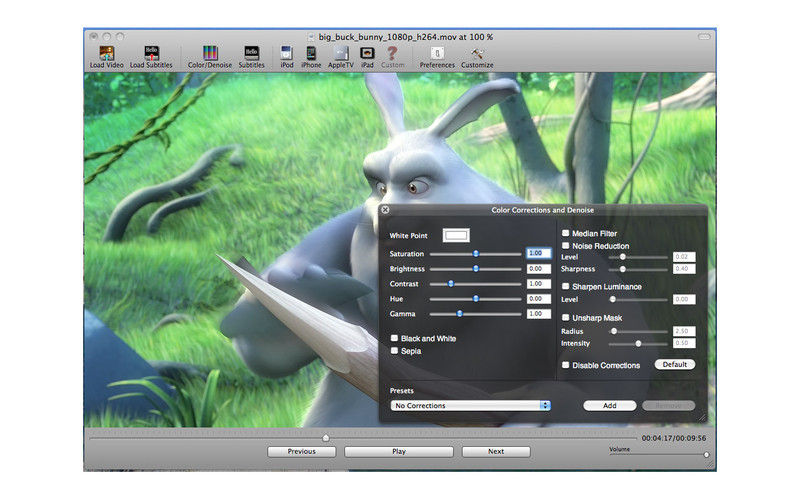
Task: Open Preferences from the toolbar
Action: pyautogui.click(x=437, y=57)
